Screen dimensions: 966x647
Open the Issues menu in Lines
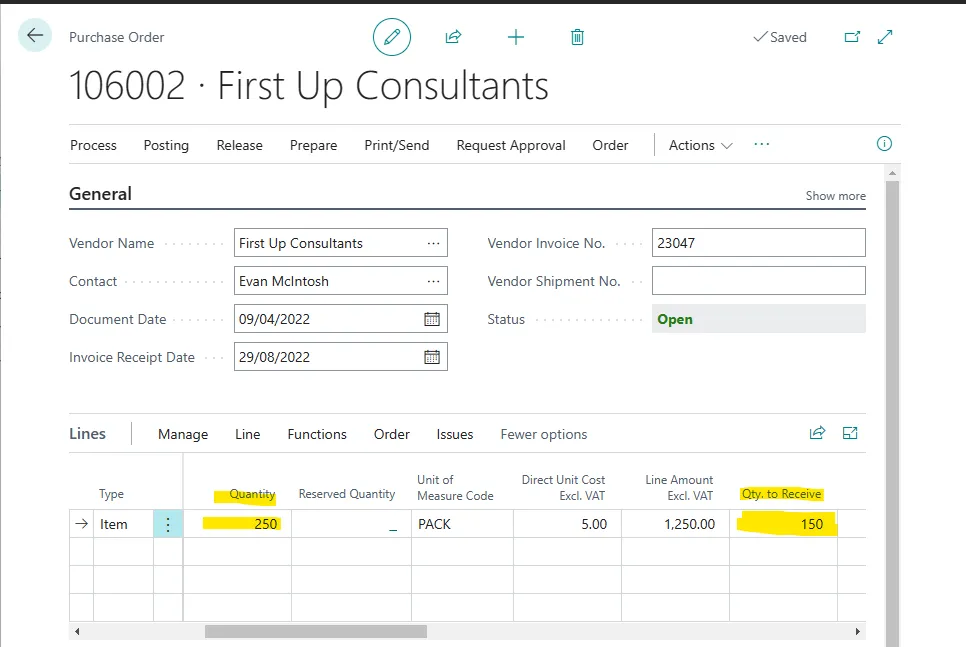[455, 434]
